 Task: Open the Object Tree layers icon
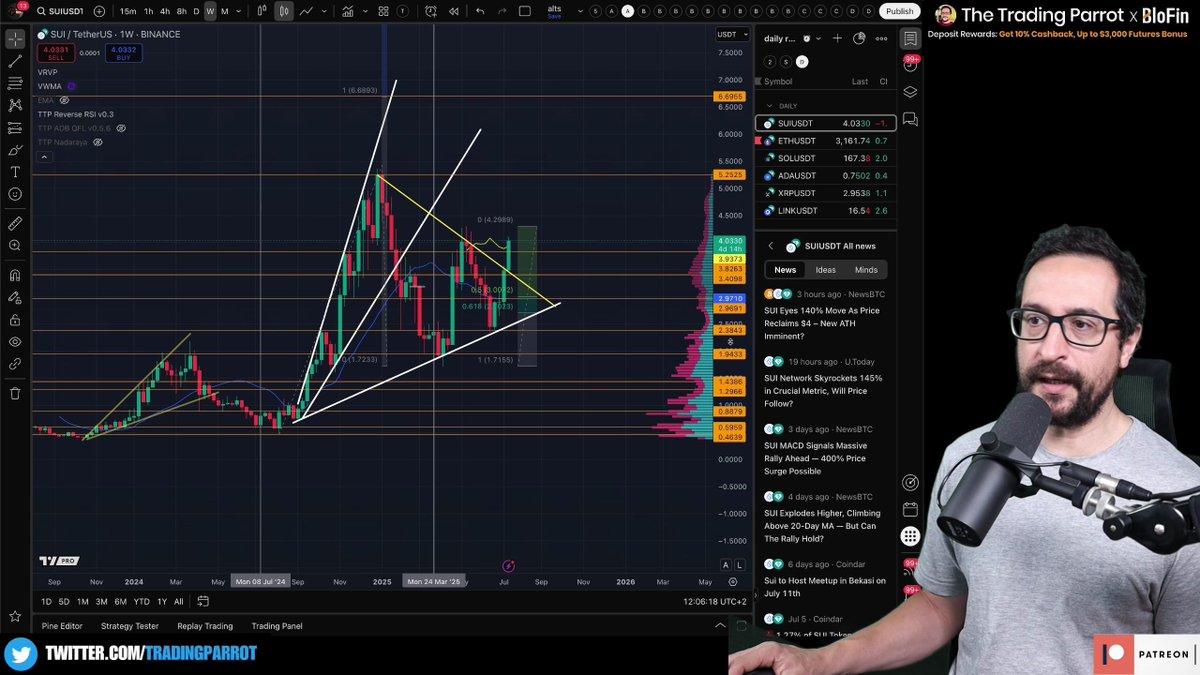pos(910,92)
